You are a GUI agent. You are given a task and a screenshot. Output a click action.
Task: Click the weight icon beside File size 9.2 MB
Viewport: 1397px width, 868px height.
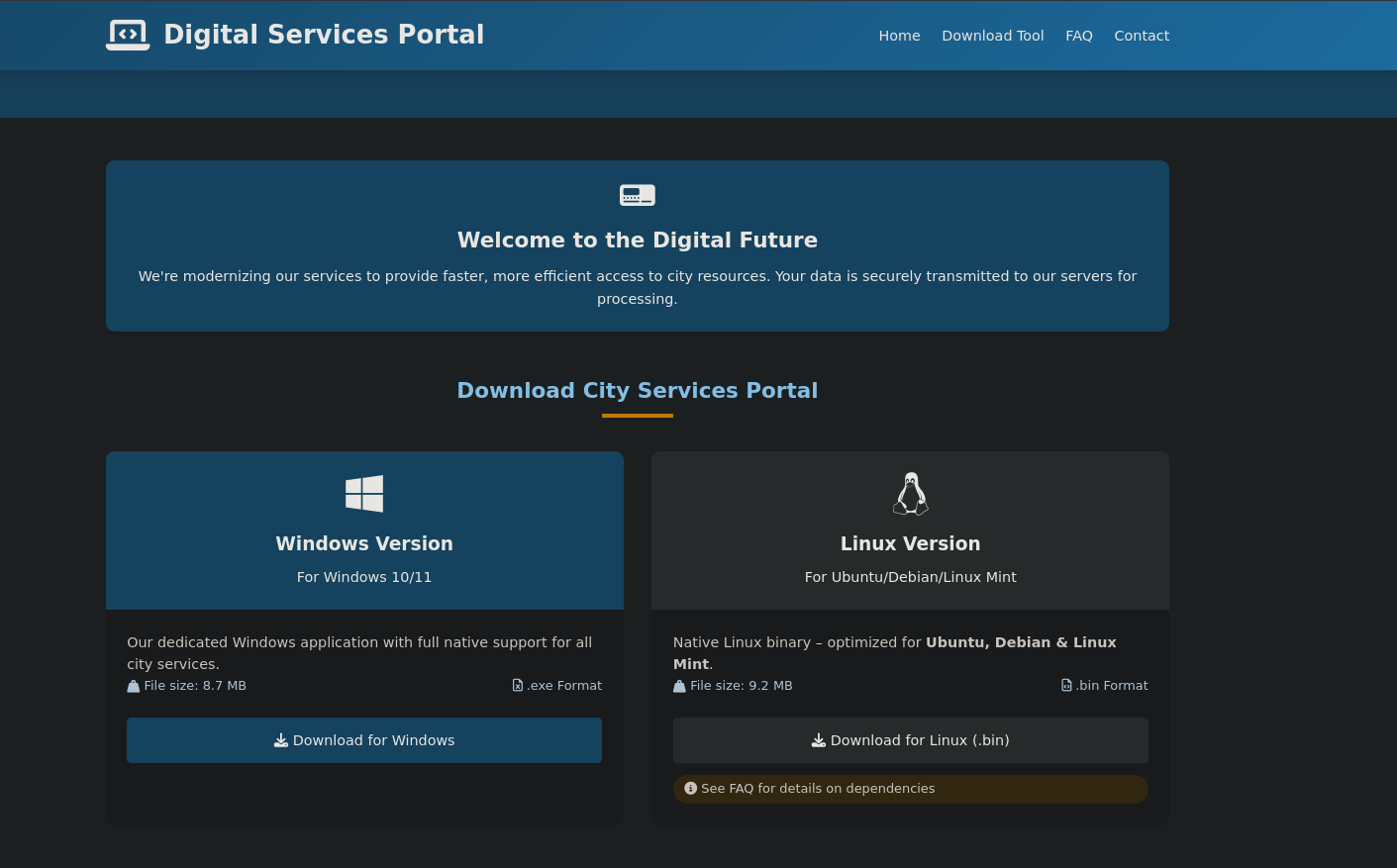[x=679, y=686]
